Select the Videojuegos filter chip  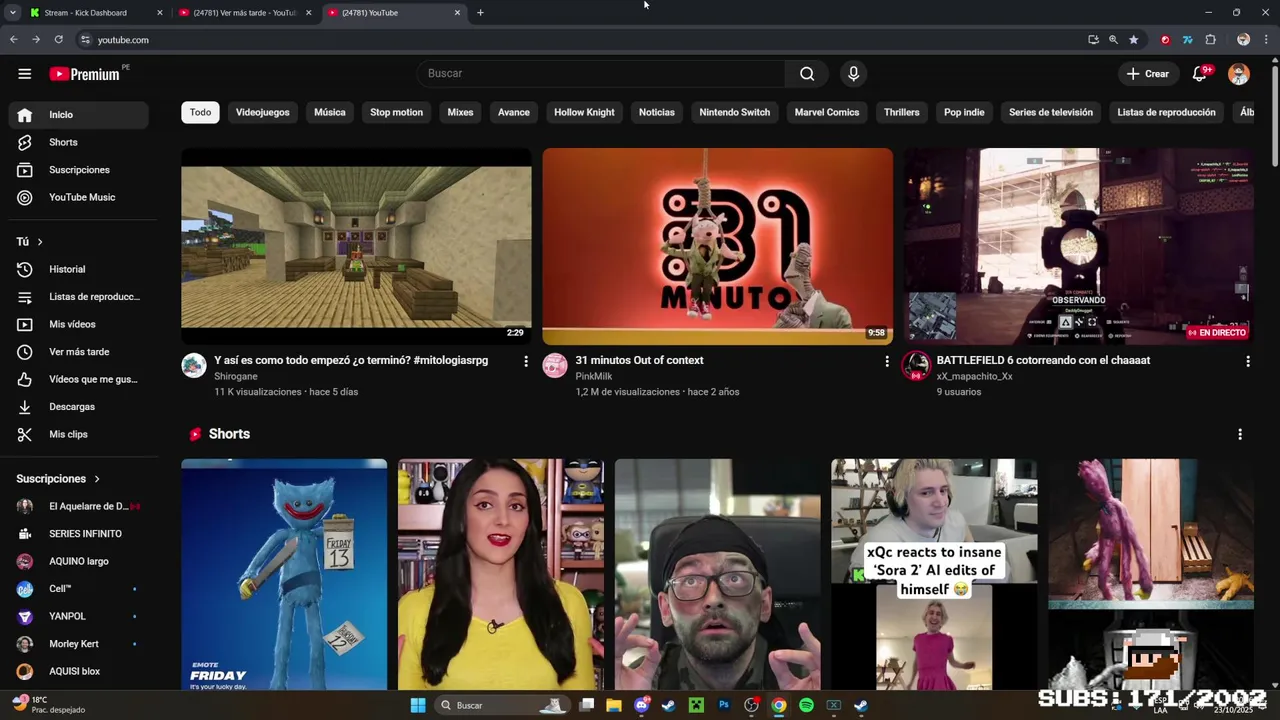pyautogui.click(x=263, y=112)
